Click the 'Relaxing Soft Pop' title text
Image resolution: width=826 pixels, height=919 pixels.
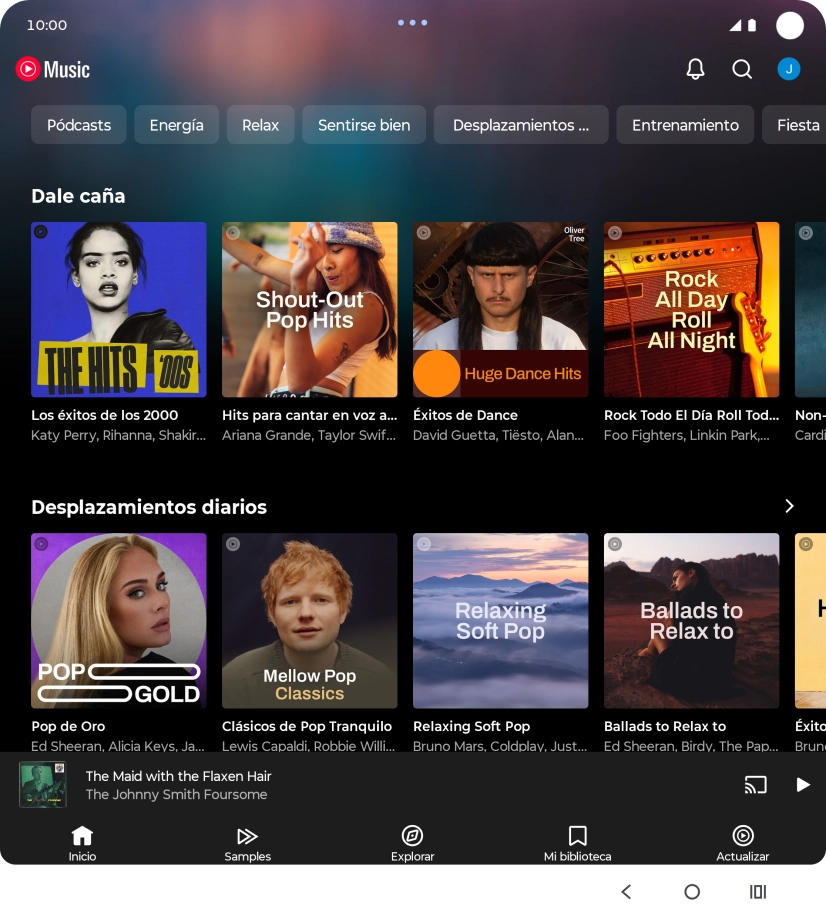click(471, 726)
